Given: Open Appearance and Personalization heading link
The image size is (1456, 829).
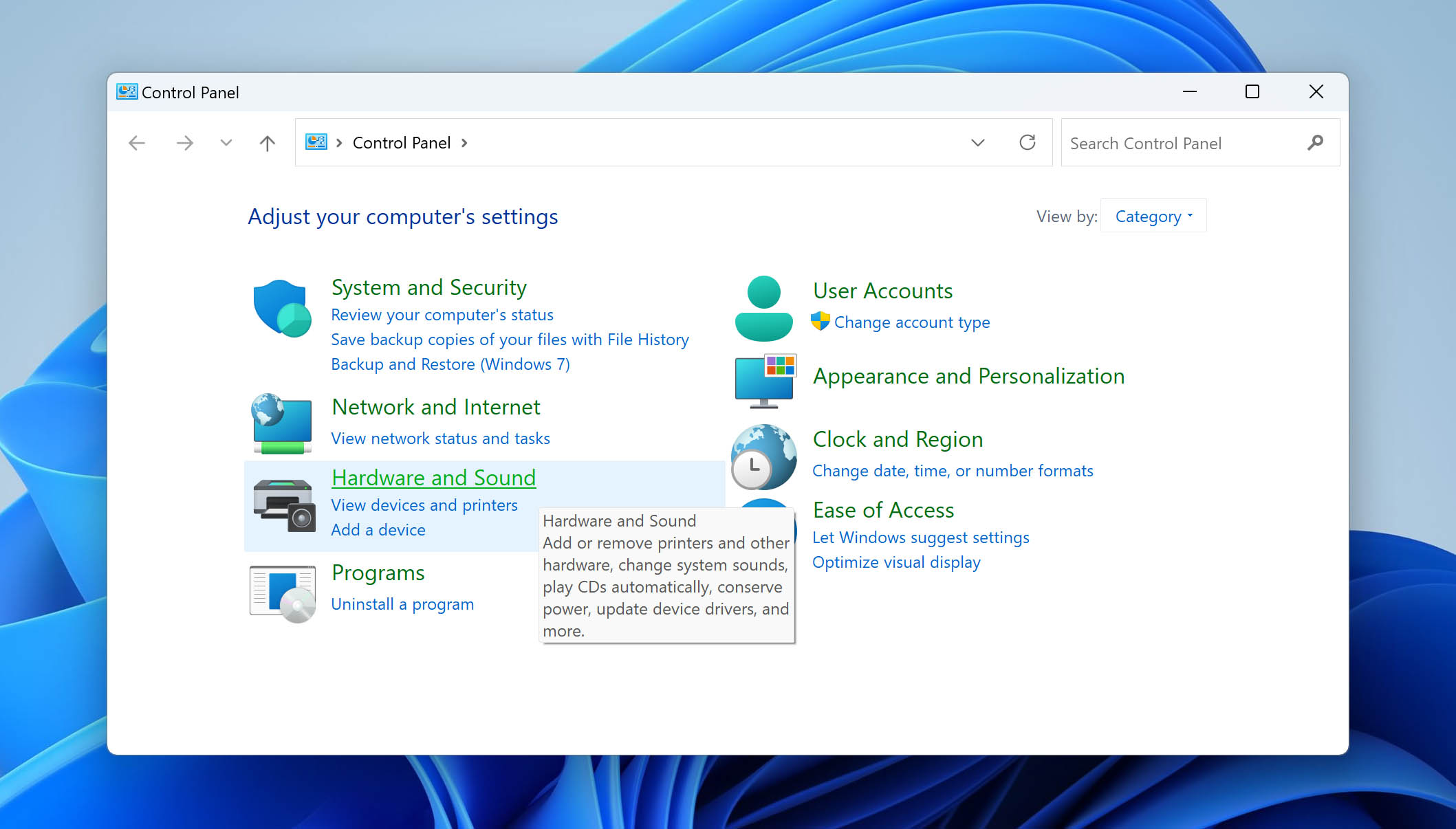Looking at the screenshot, I should point(968,376).
